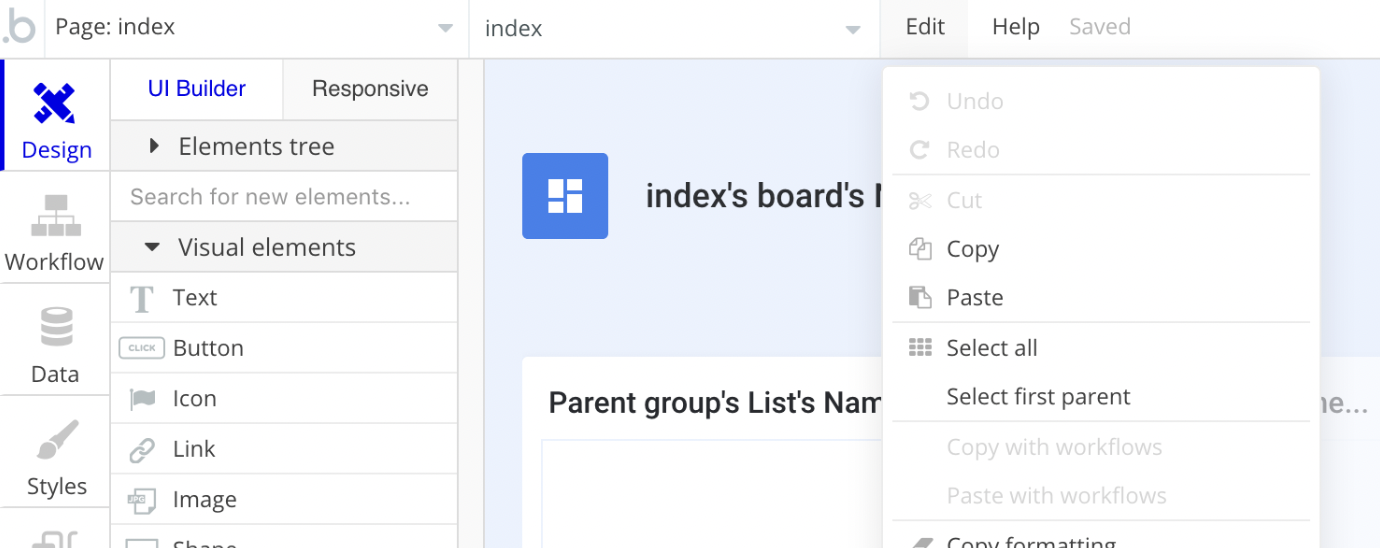Open the Workflow tab
Viewport: 1380px width, 548px height.
point(55,228)
